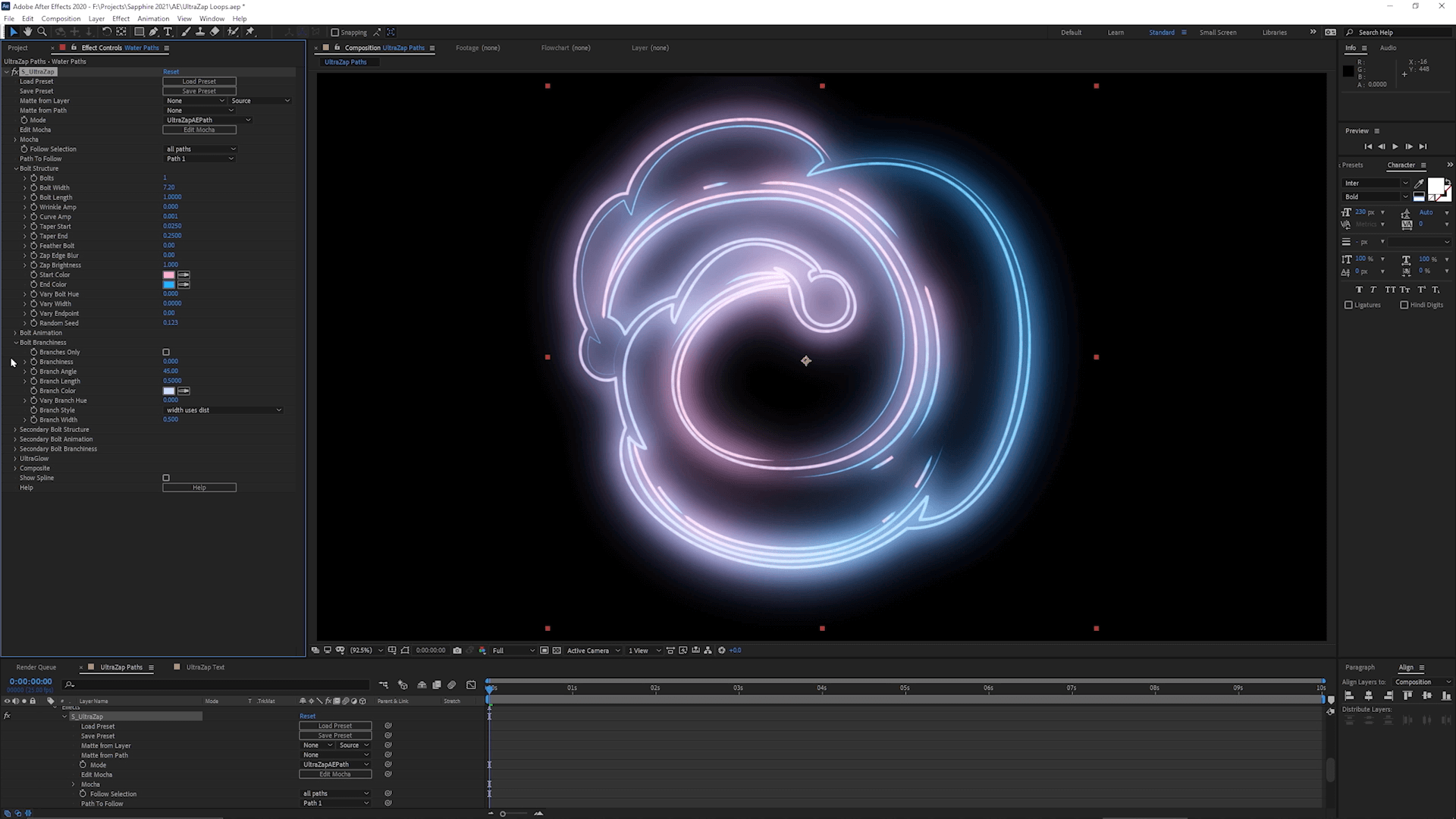
Task: Expand the Bolt Animation group
Action: click(15, 333)
